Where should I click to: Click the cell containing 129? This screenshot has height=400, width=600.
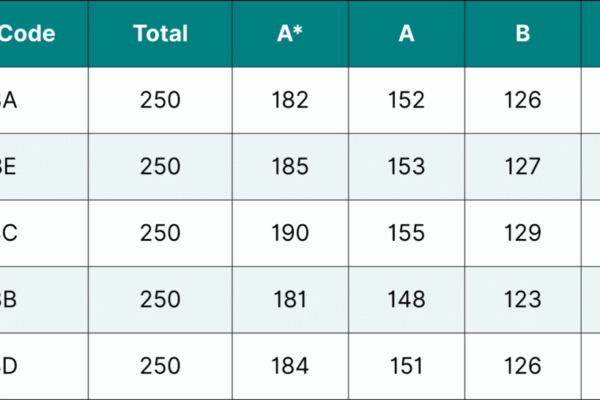(x=522, y=233)
